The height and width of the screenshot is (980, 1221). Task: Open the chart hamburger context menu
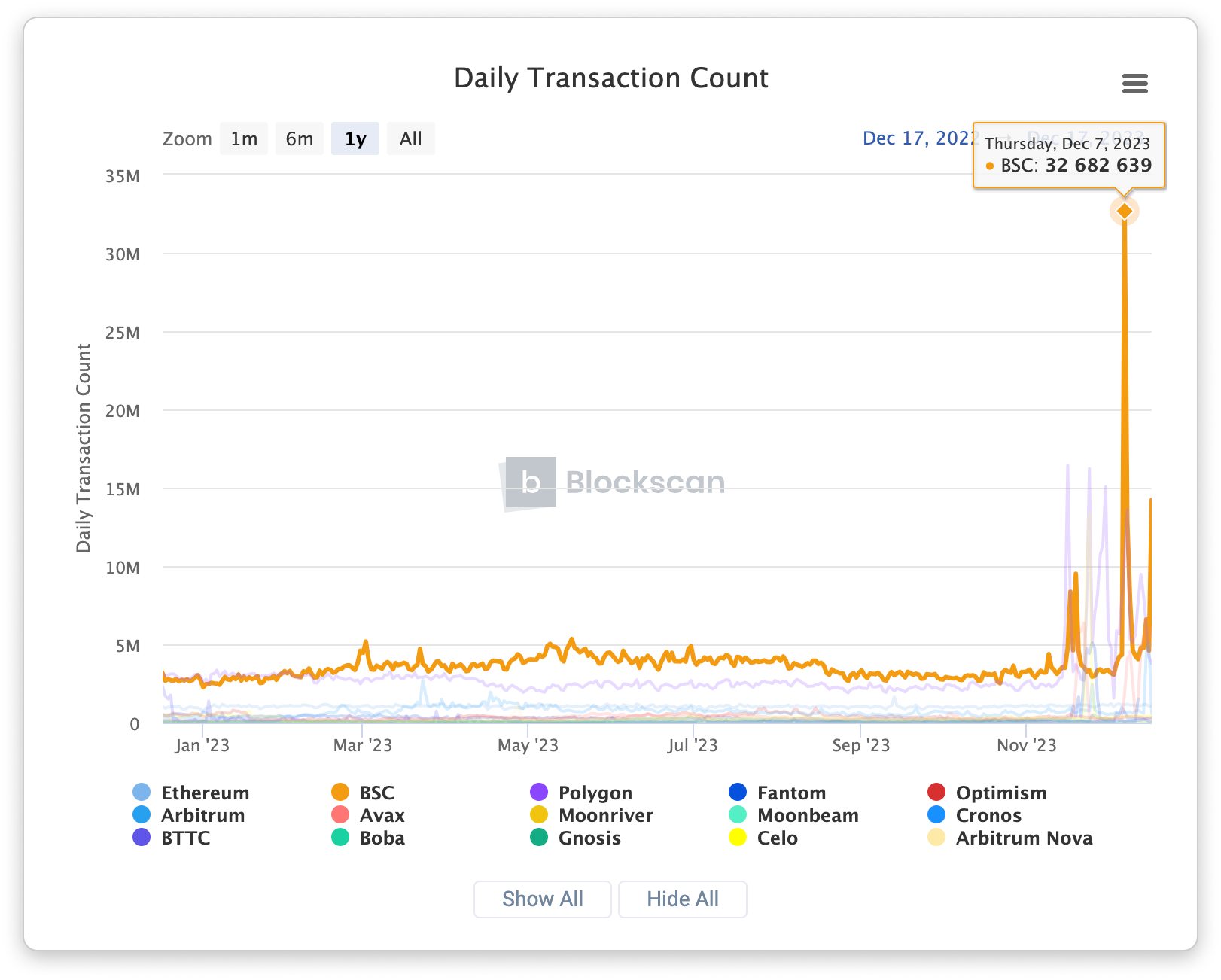(x=1134, y=83)
